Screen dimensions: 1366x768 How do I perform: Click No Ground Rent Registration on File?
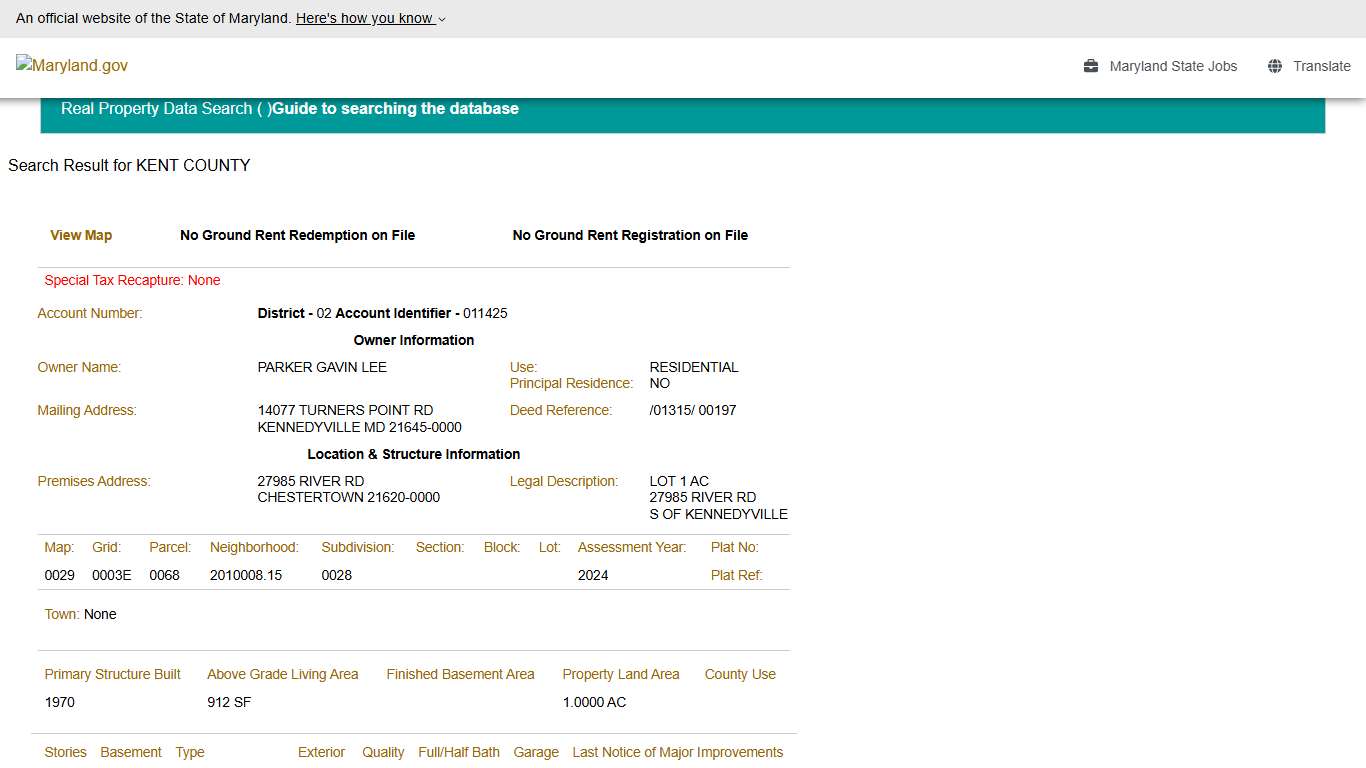(630, 235)
